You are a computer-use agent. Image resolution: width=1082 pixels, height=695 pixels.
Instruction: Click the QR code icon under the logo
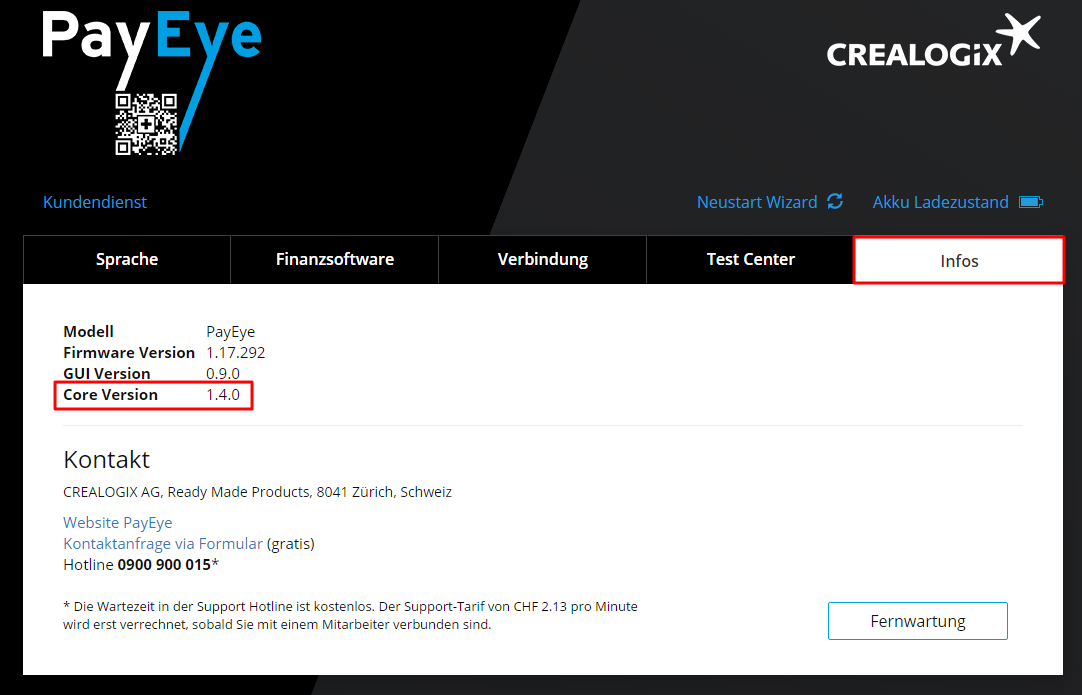[x=146, y=124]
